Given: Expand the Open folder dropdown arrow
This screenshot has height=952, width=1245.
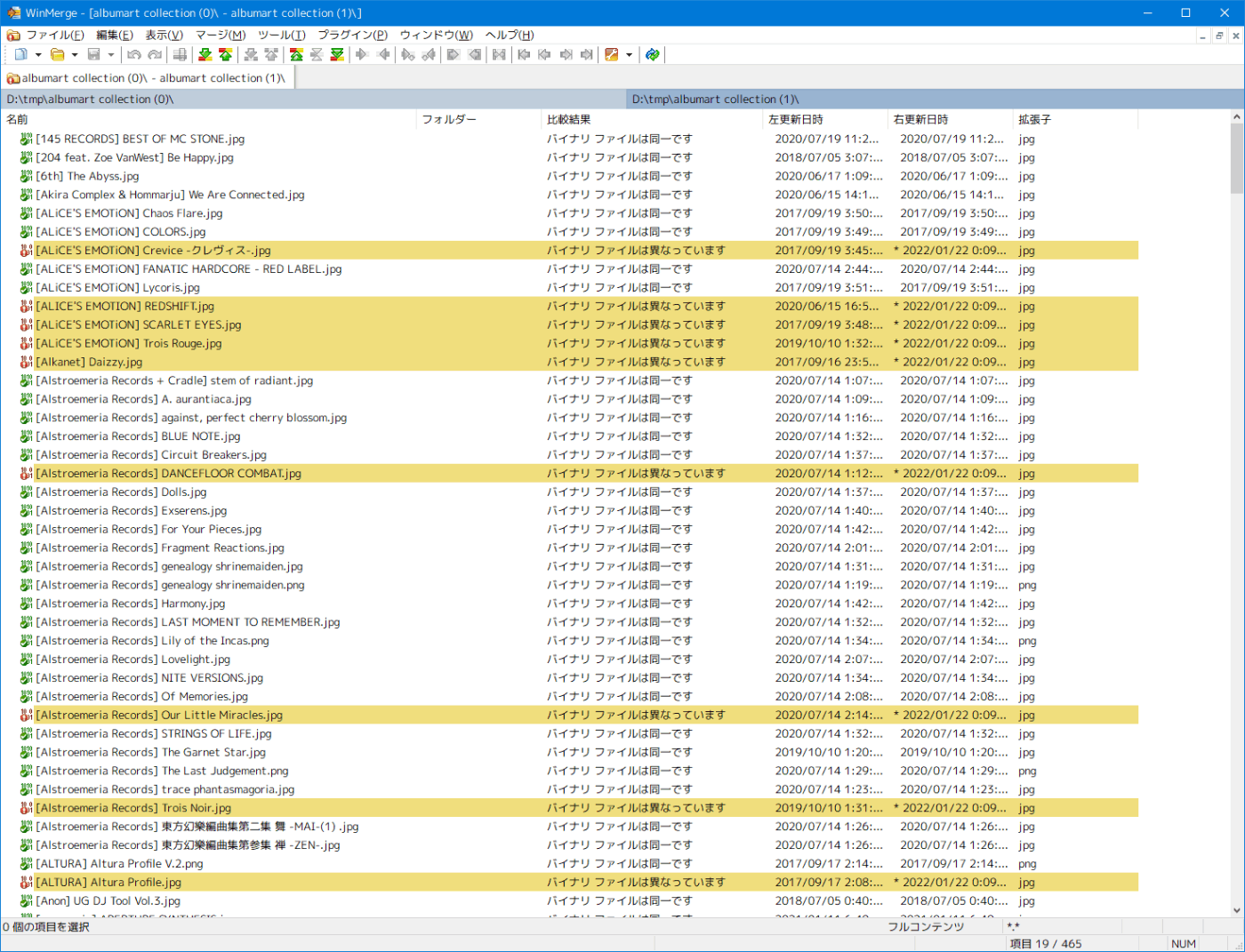Looking at the screenshot, I should click(x=75, y=54).
